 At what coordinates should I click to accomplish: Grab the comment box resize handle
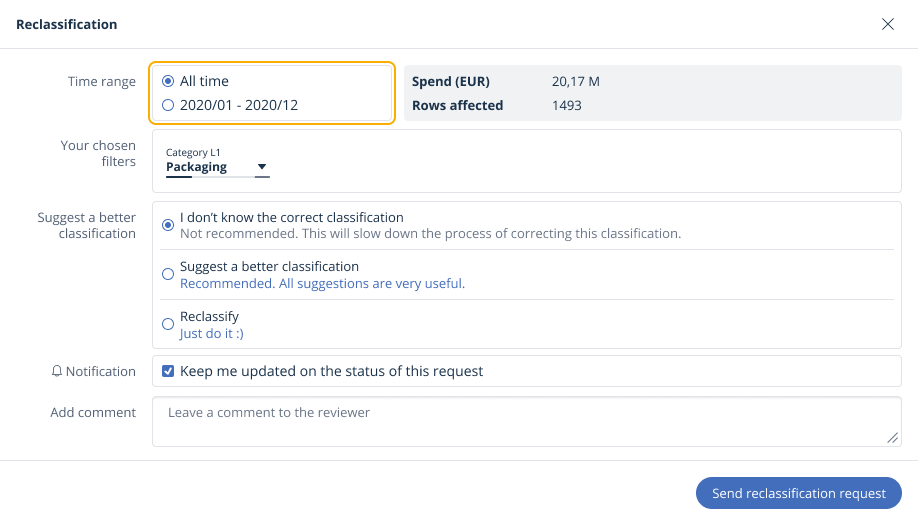coord(891,437)
